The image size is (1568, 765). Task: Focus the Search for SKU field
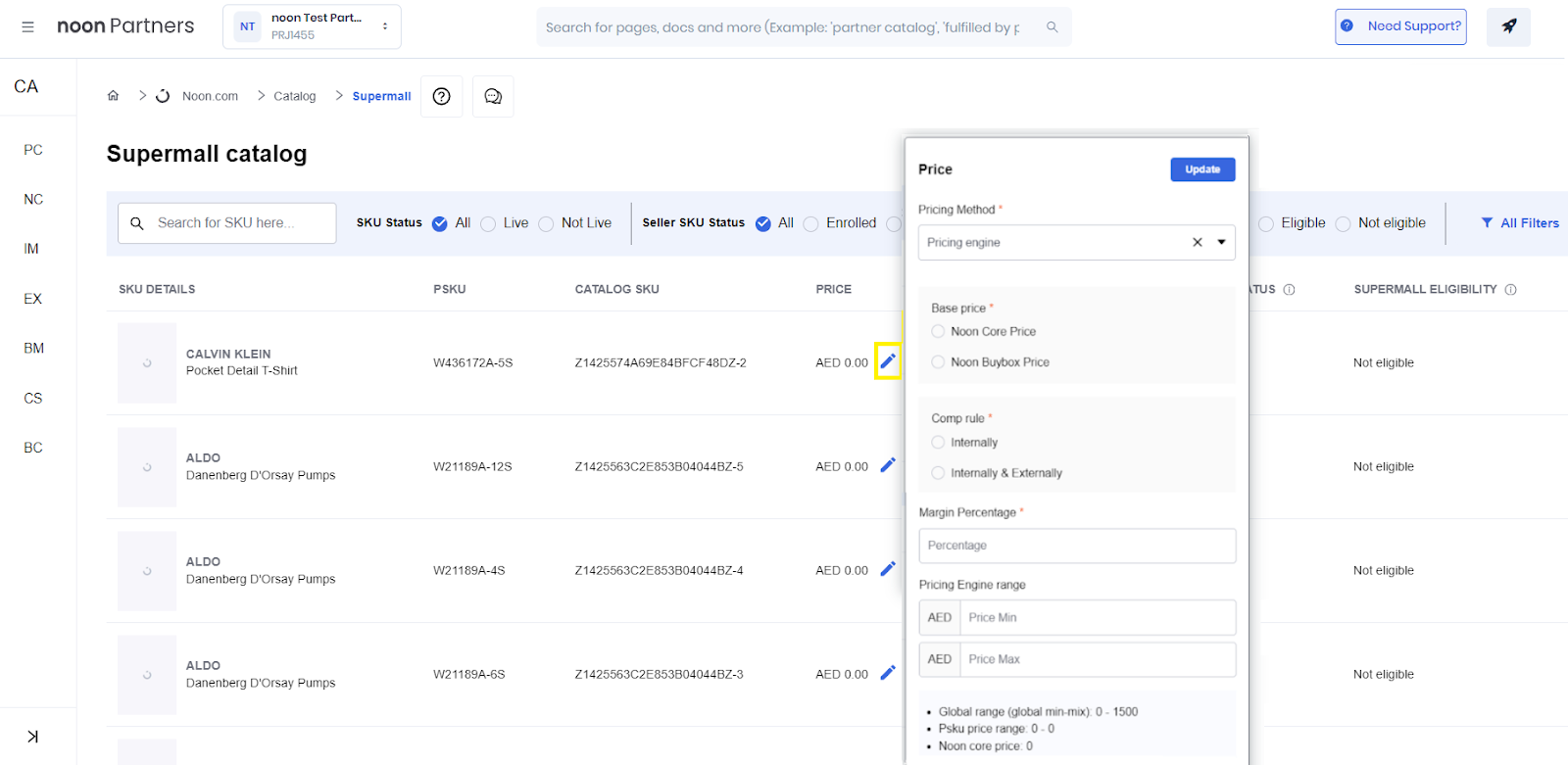(227, 223)
